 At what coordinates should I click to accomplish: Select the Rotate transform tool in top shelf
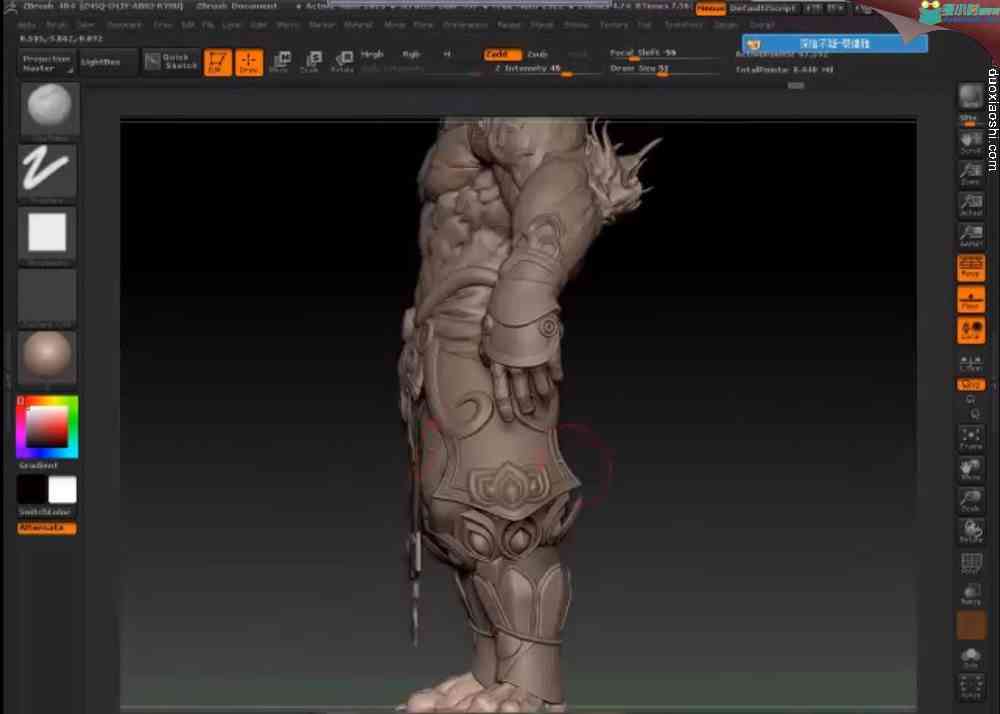pos(343,62)
